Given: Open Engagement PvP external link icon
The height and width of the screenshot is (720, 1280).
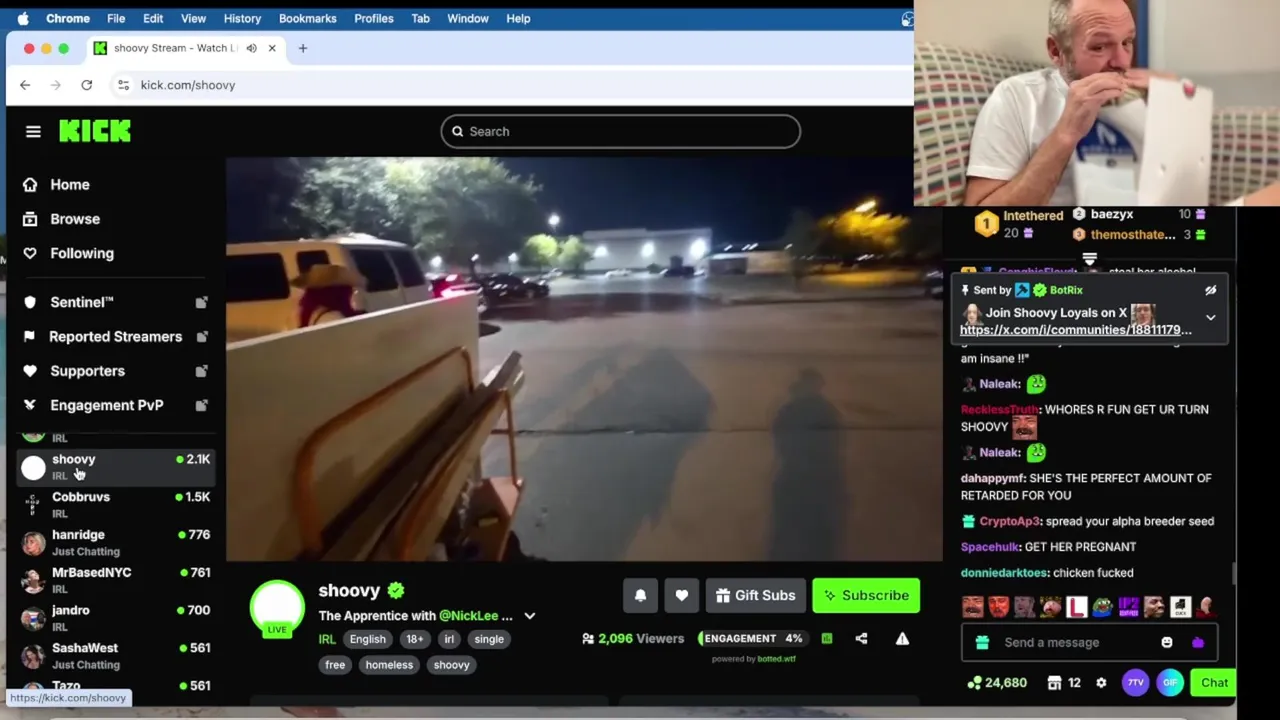Looking at the screenshot, I should pyautogui.click(x=201, y=405).
